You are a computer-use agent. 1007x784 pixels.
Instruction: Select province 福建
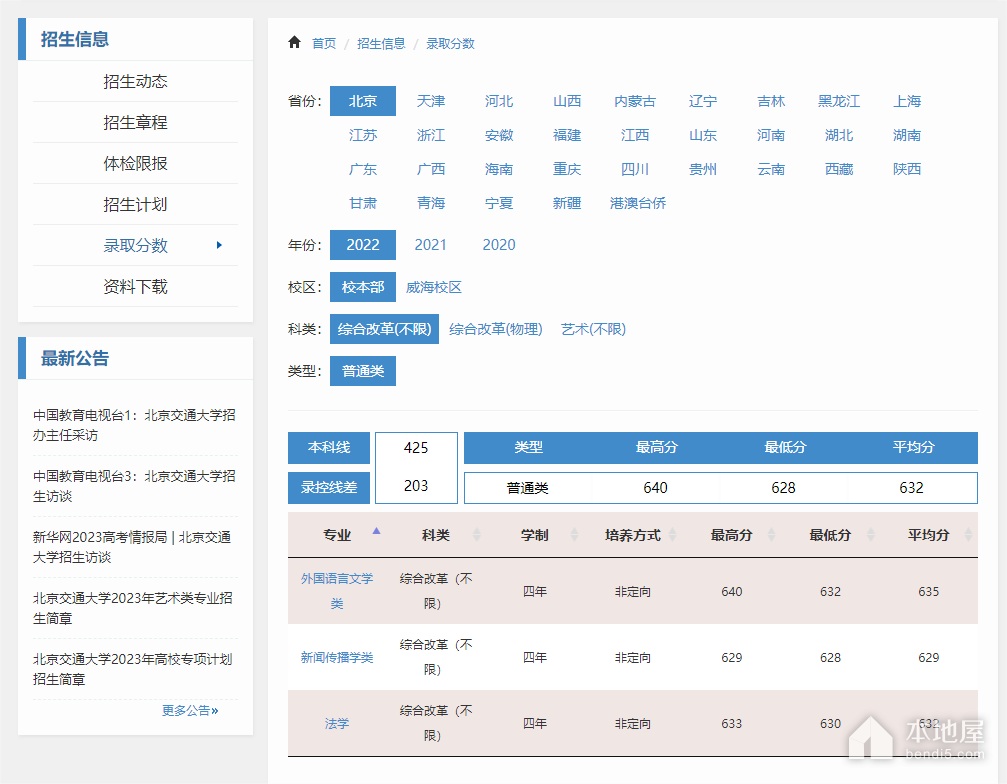coord(567,135)
